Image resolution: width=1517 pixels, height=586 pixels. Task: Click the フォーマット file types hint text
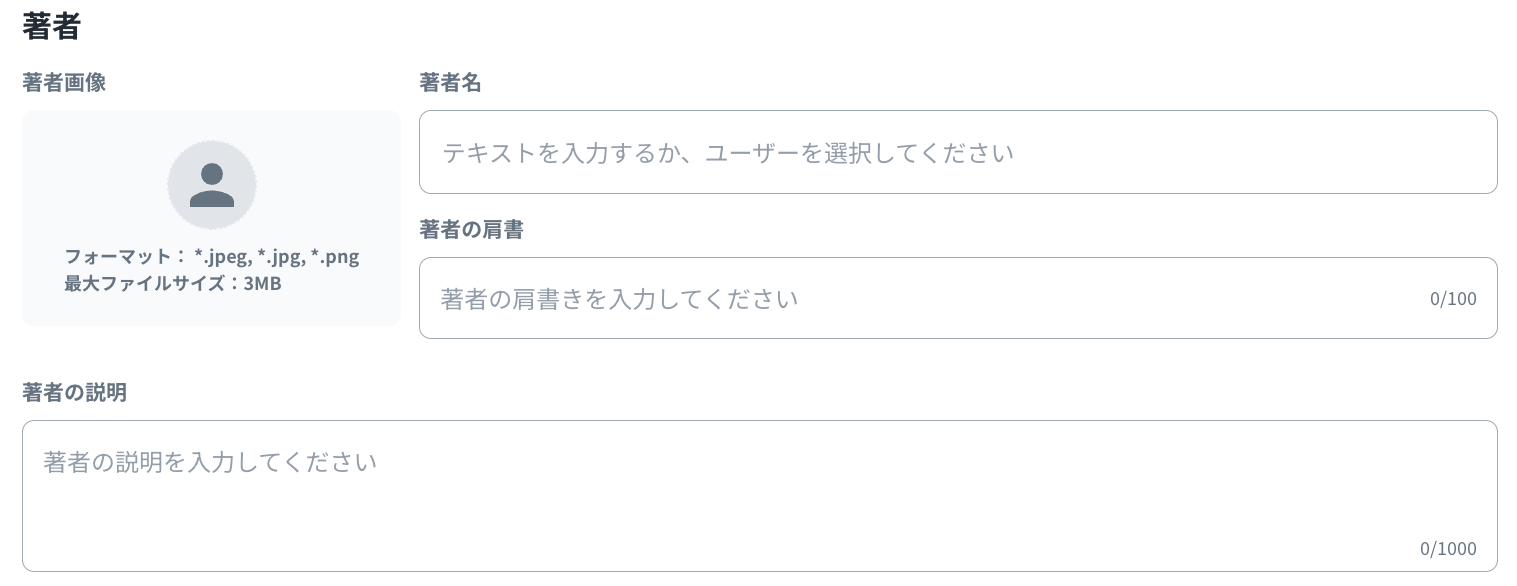point(211,257)
